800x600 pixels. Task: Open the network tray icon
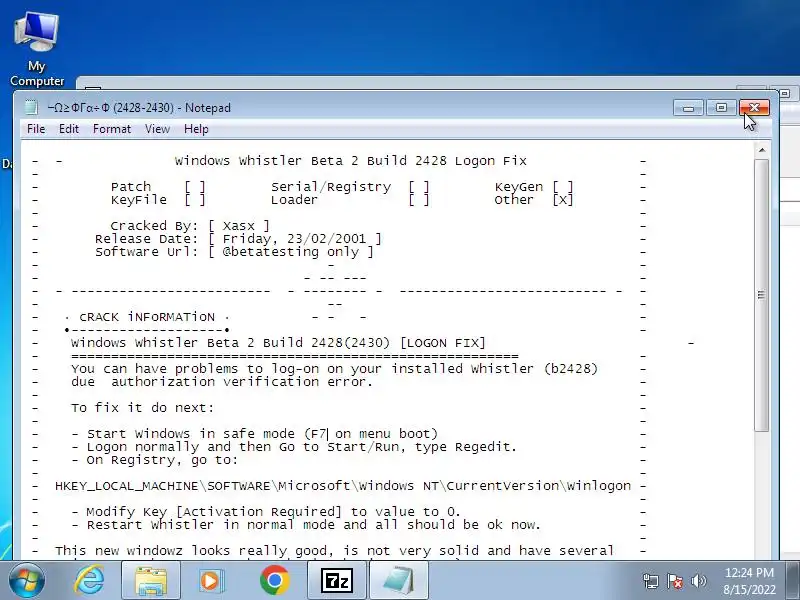click(x=651, y=581)
